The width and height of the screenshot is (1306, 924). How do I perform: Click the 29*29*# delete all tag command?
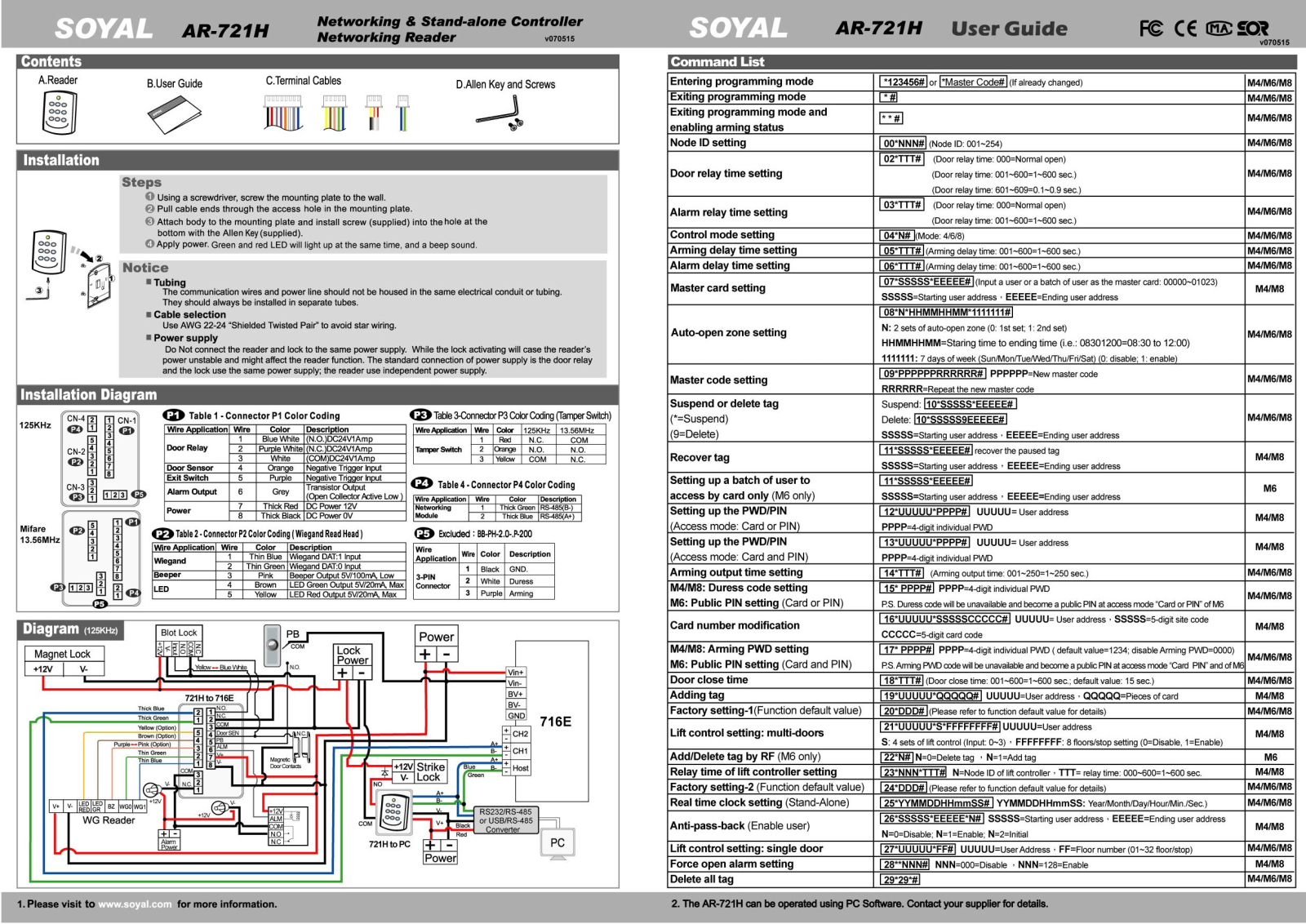click(900, 880)
